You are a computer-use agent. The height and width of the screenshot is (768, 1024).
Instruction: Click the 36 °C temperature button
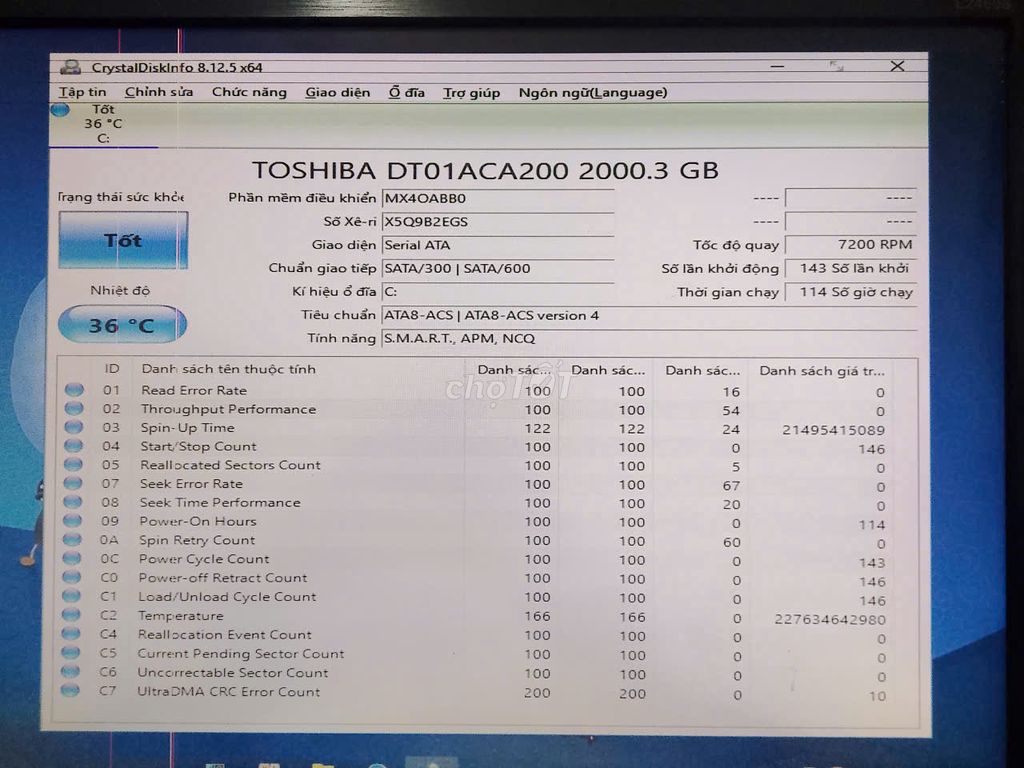pos(122,325)
